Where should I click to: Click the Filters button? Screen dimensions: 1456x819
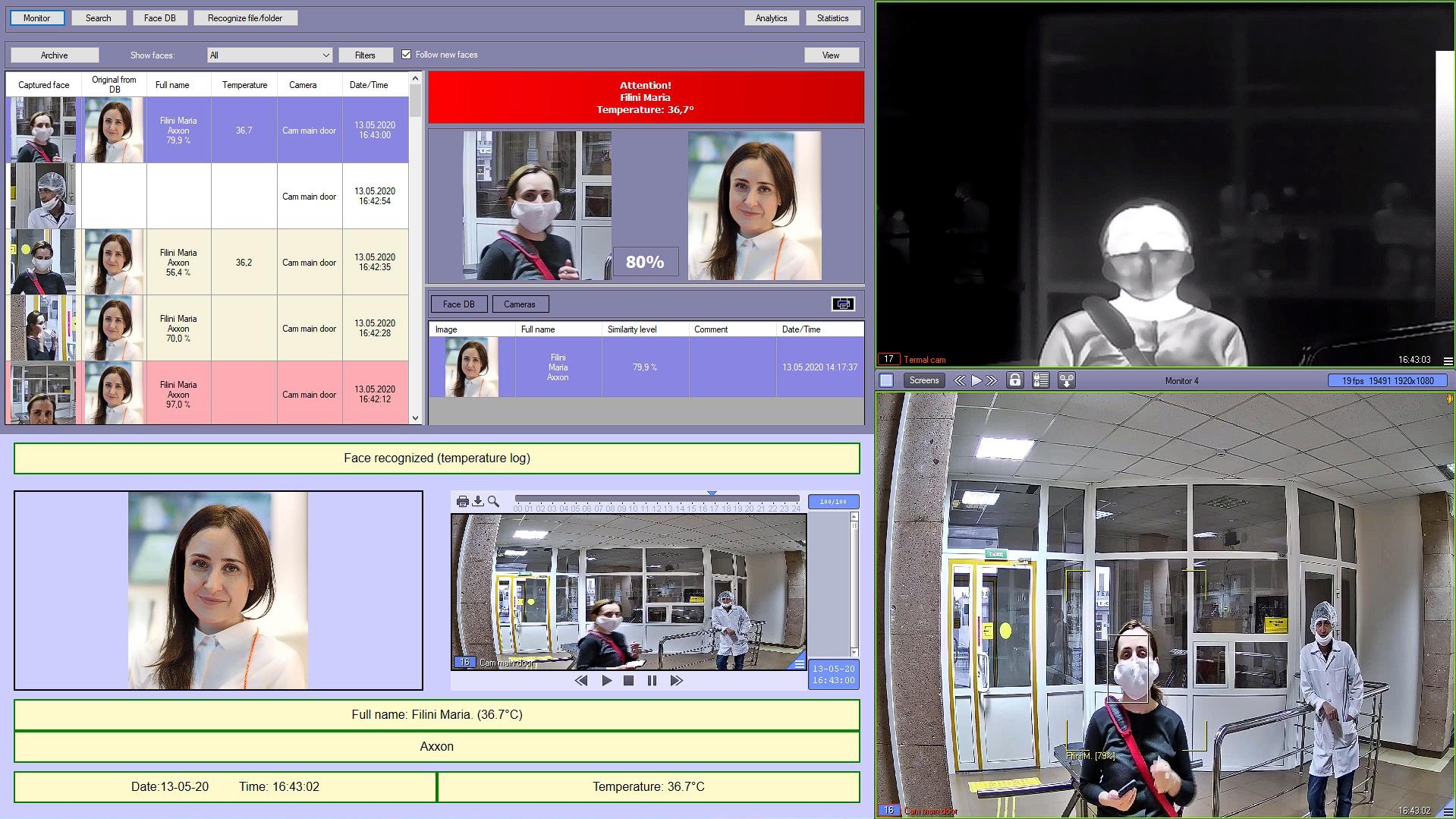pyautogui.click(x=365, y=55)
